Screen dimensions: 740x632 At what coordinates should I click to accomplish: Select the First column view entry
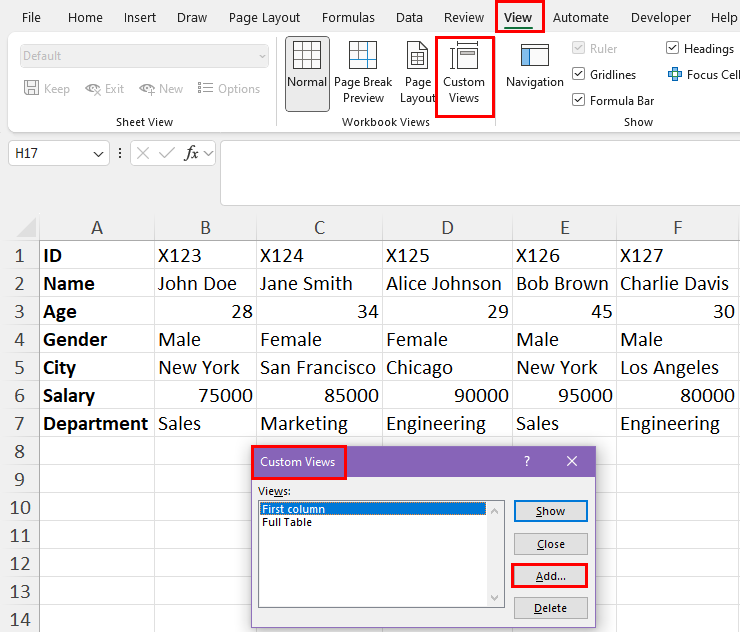point(373,509)
